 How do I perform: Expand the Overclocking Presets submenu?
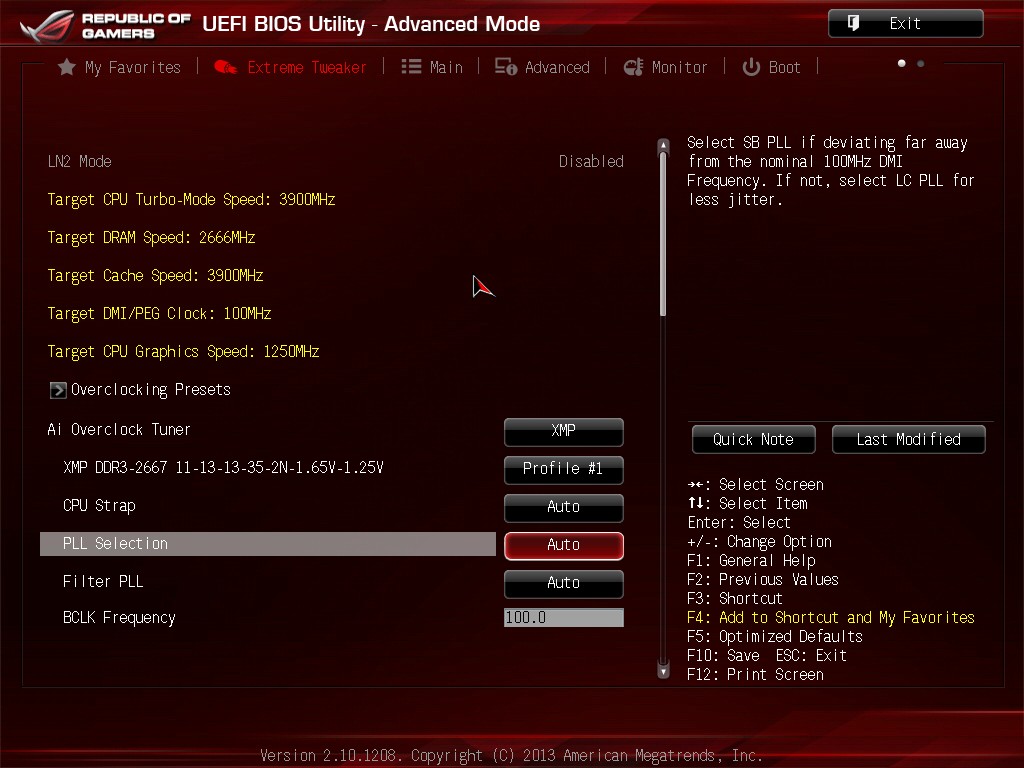tap(140, 390)
